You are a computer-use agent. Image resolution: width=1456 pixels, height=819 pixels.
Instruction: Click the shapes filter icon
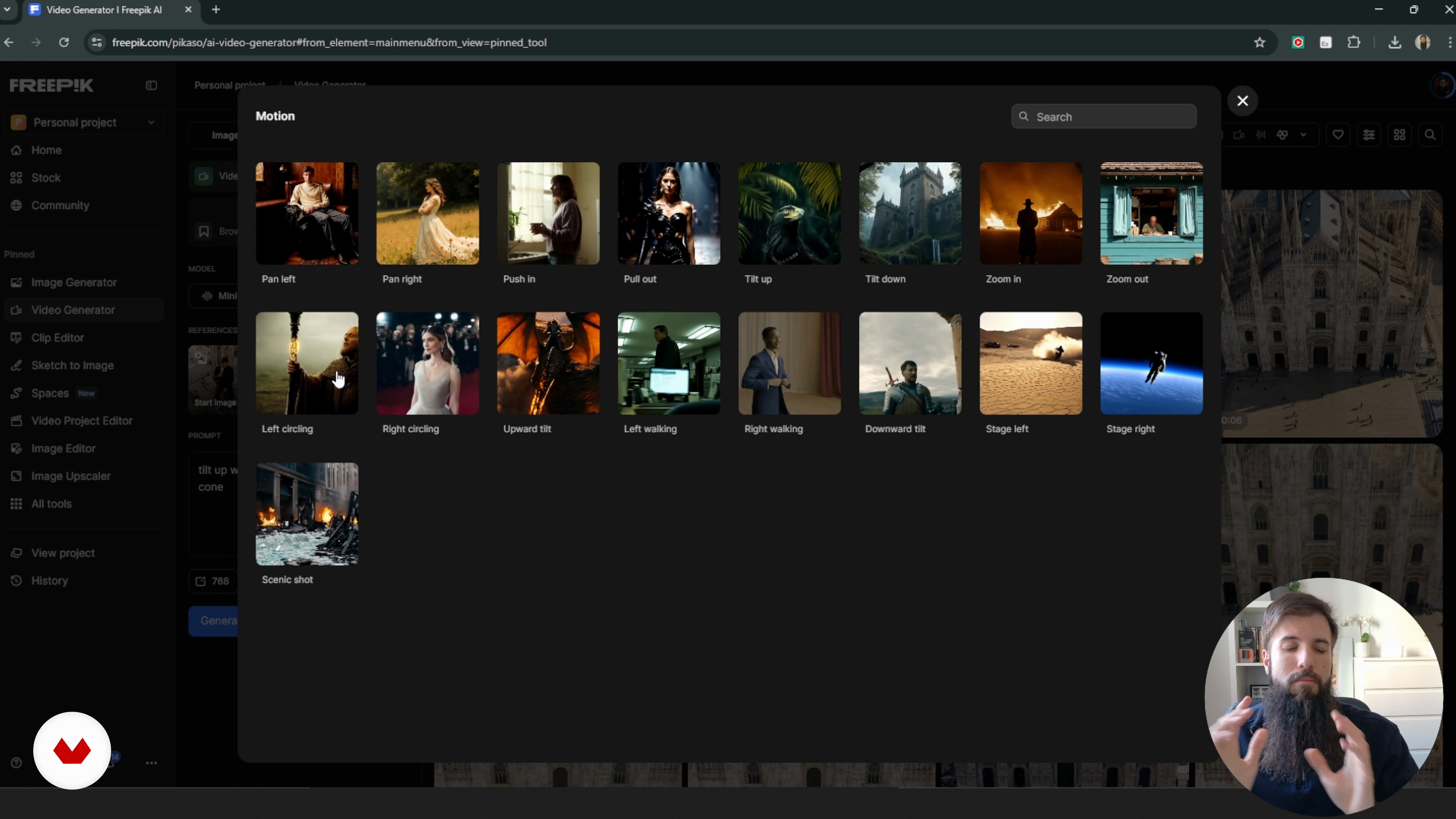[1282, 135]
